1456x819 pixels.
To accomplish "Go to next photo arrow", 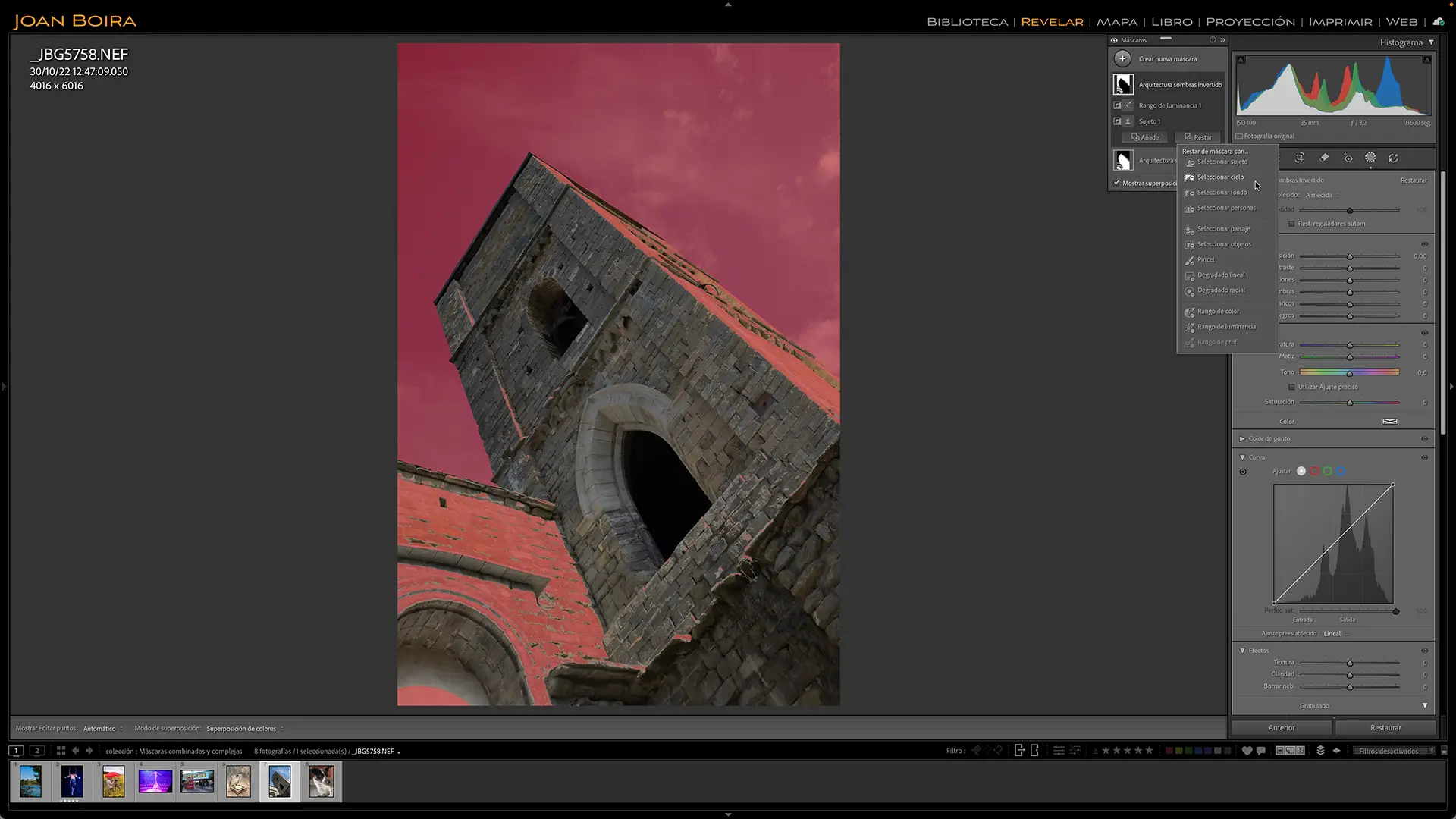I will tap(89, 751).
